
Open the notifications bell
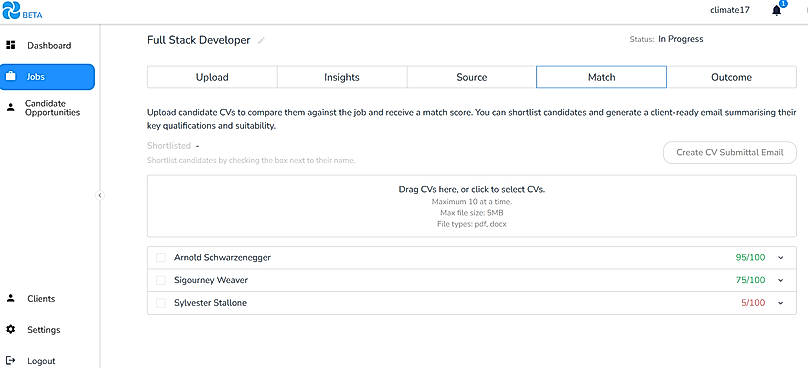[777, 10]
